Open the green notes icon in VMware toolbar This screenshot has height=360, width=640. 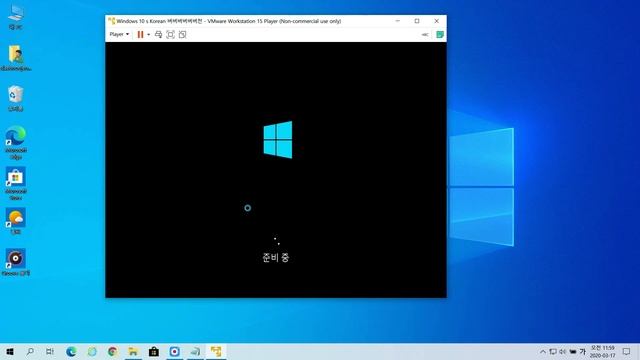440,35
